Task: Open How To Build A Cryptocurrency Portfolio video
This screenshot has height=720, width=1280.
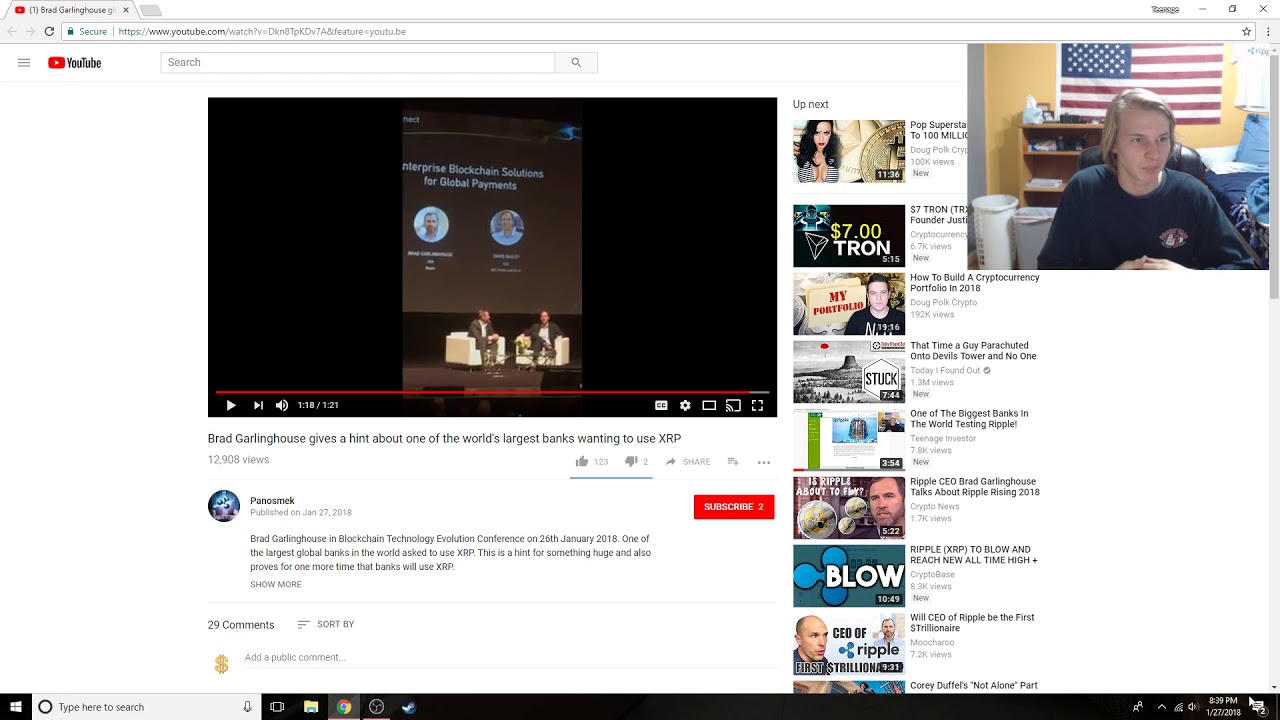Action: 975,283
